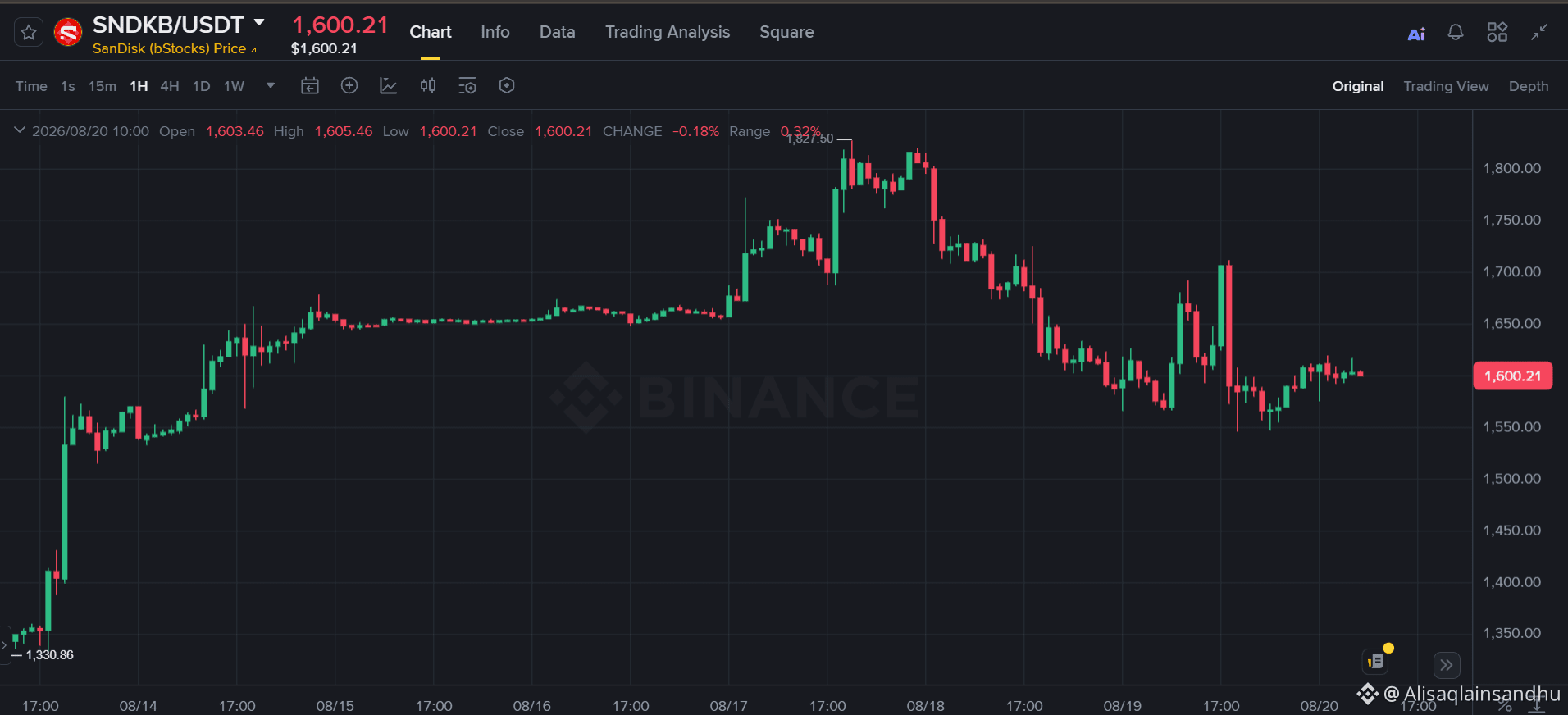Click the 1,800.00 level on price axis
Image resolution: width=1568 pixels, height=715 pixels.
tap(1512, 168)
